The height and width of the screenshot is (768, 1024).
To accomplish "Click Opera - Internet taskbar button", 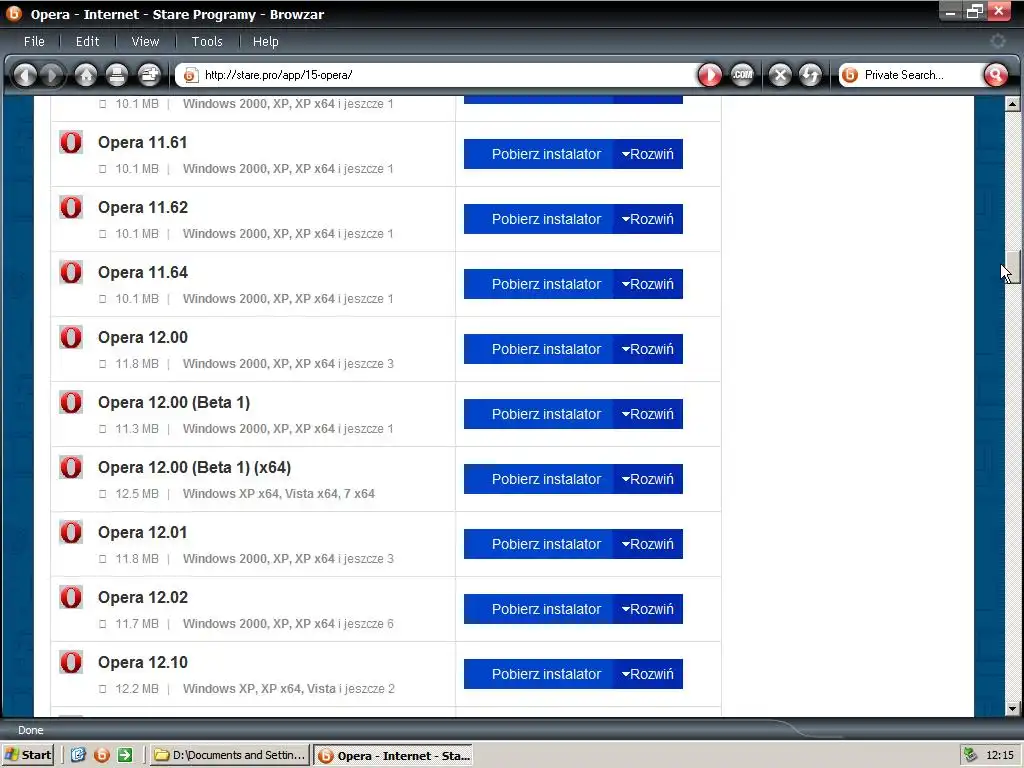I will (x=393, y=755).
